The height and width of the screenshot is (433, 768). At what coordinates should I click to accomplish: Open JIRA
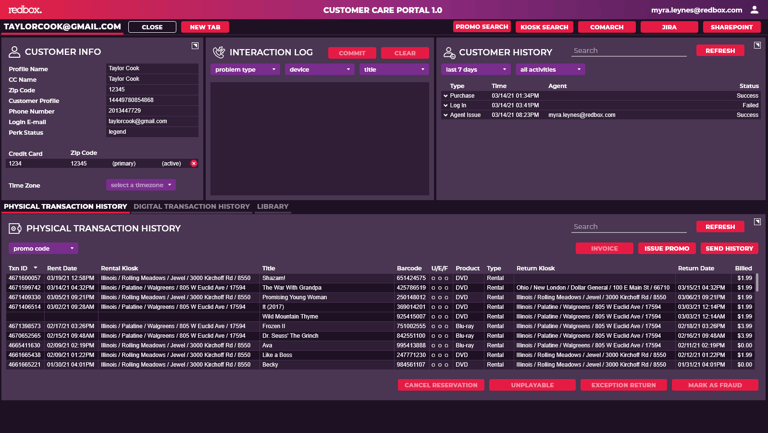[669, 27]
